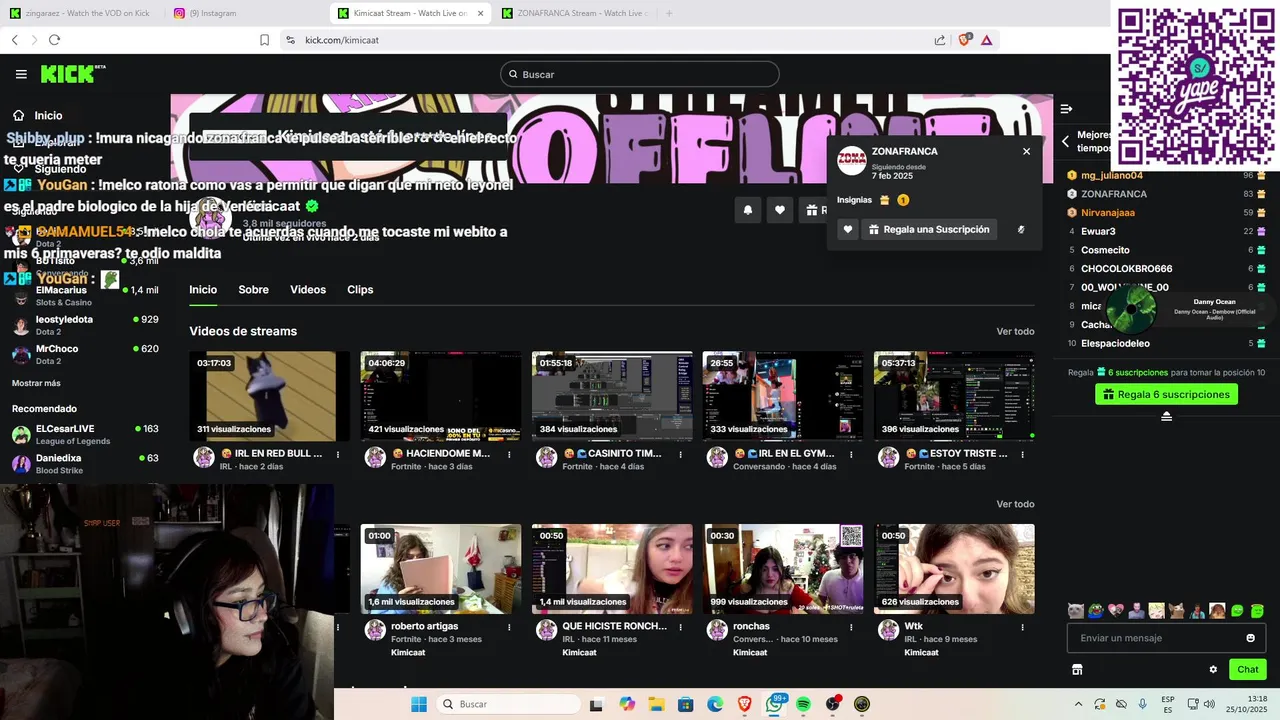1280x720 pixels.
Task: Click the heart icon in ZONAFRANCA card
Action: point(848,229)
